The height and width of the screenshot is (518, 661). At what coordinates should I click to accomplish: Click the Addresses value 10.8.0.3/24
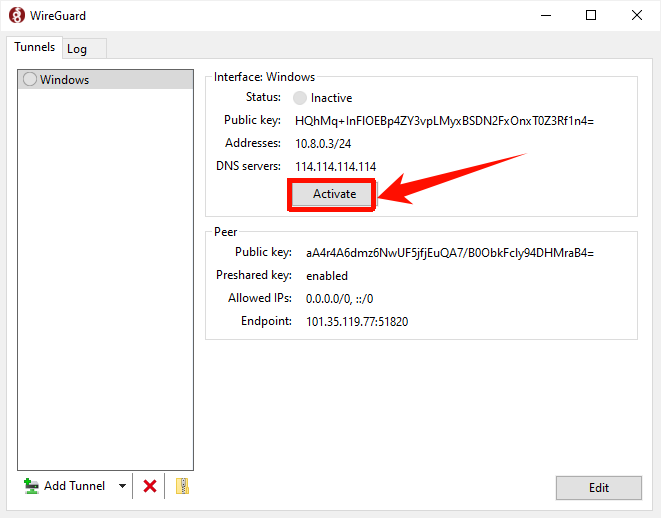point(323,144)
